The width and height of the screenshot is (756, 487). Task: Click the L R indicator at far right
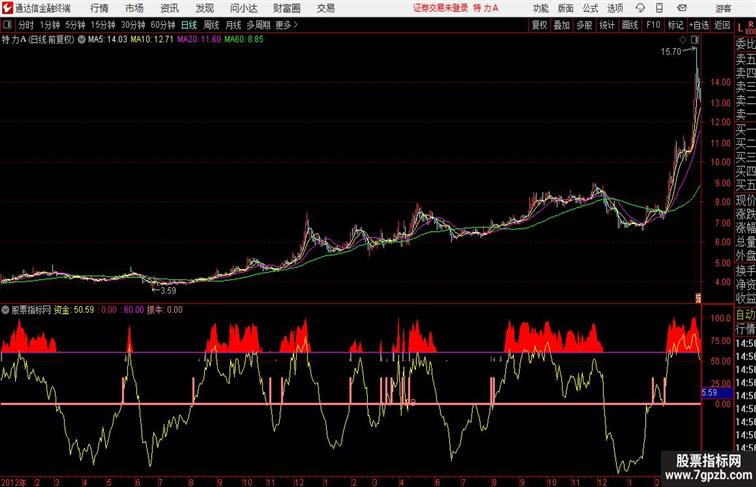(x=745, y=27)
